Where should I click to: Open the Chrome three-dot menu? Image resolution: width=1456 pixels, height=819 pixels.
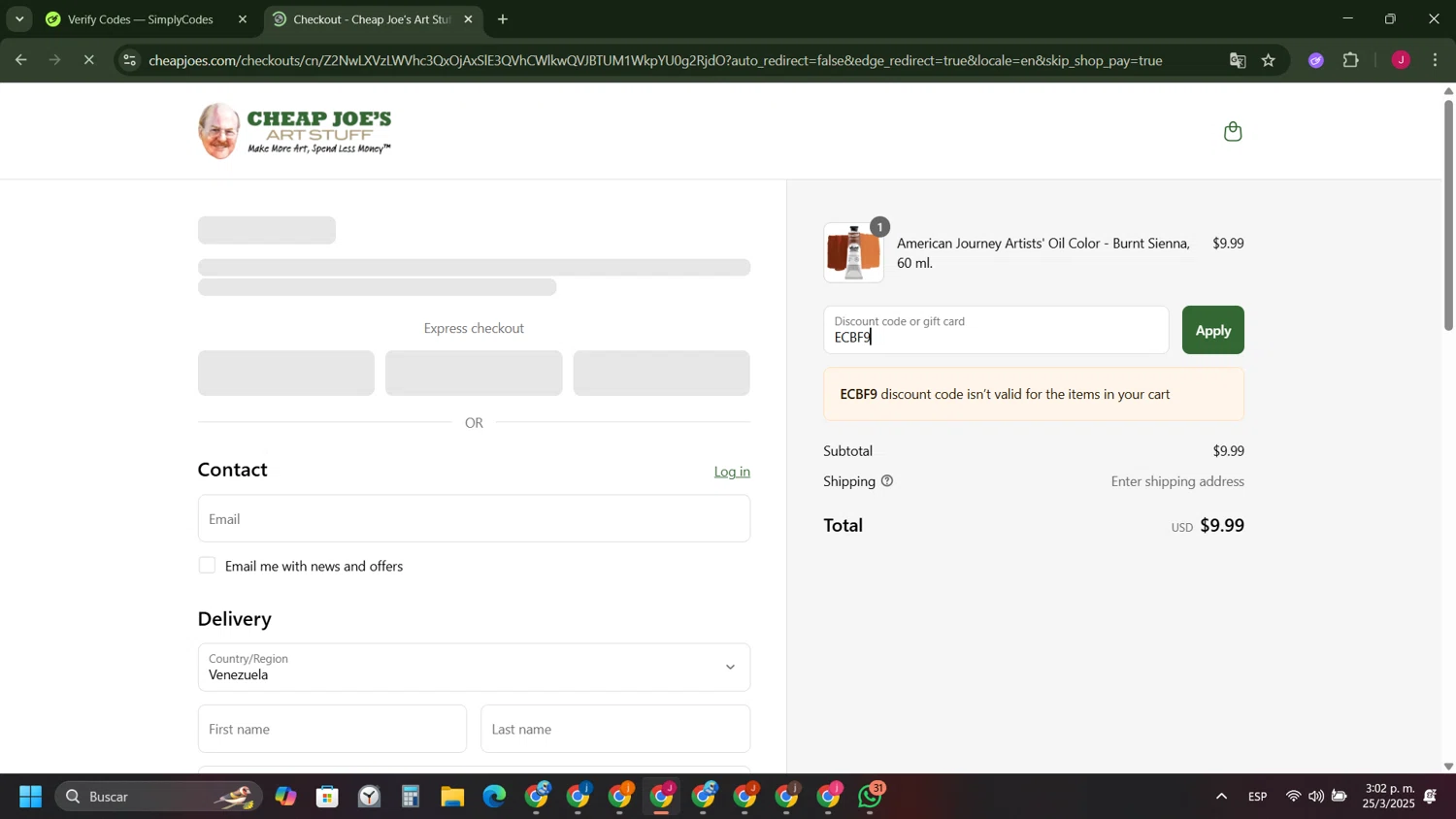1436,60
